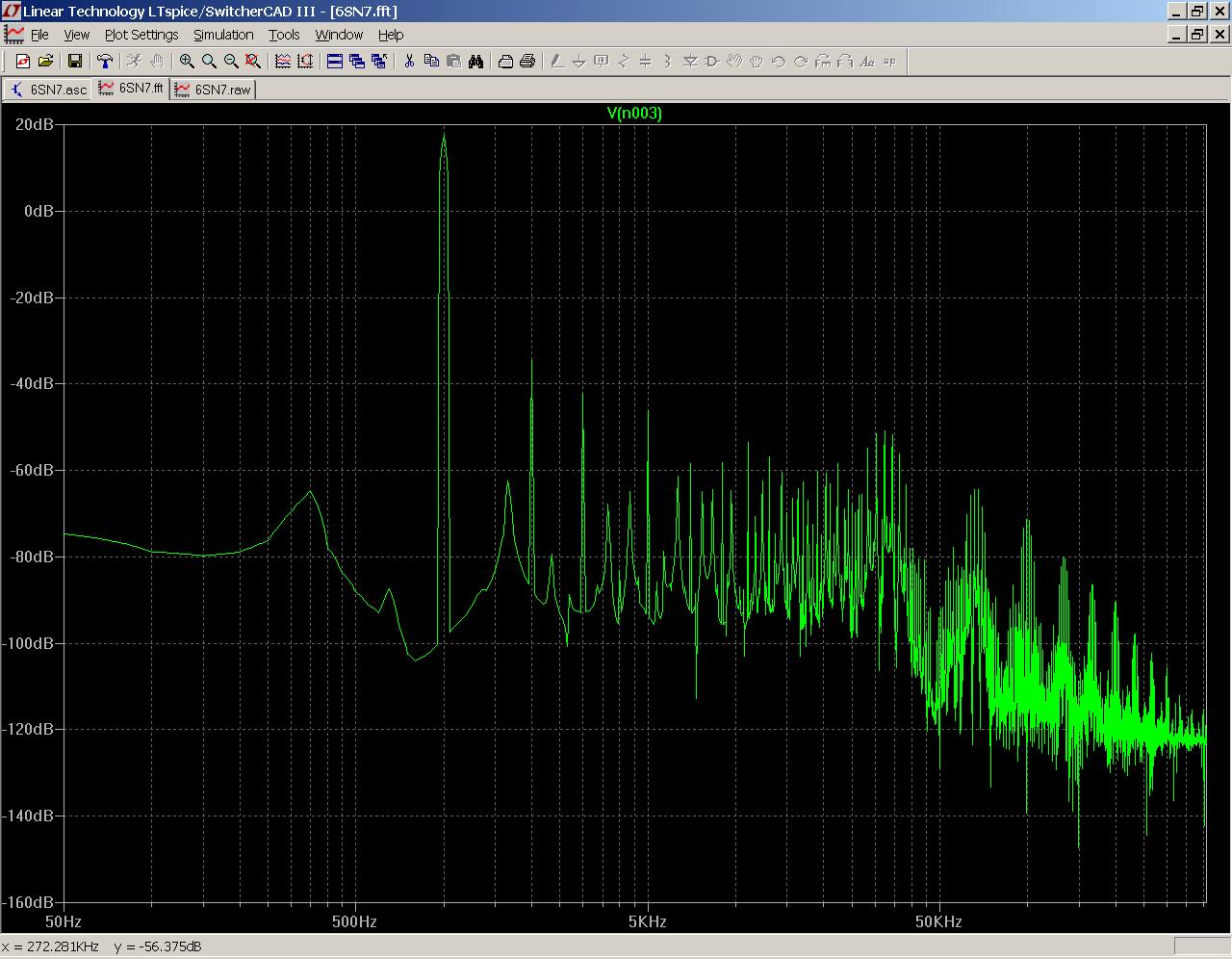
Task: Click the 50Hz horizontal axis label
Action: point(64,921)
